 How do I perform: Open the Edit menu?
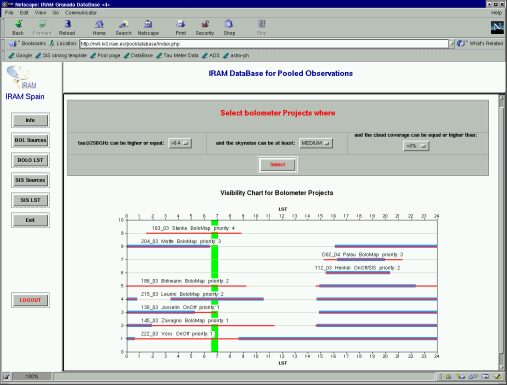pos(24,13)
